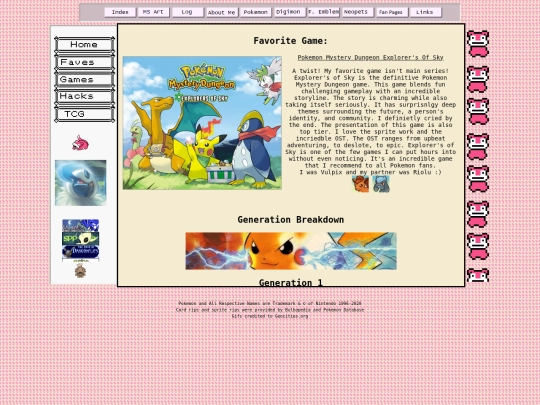Open the Hacks sidebar page
The height and width of the screenshot is (405, 540).
tap(84, 96)
